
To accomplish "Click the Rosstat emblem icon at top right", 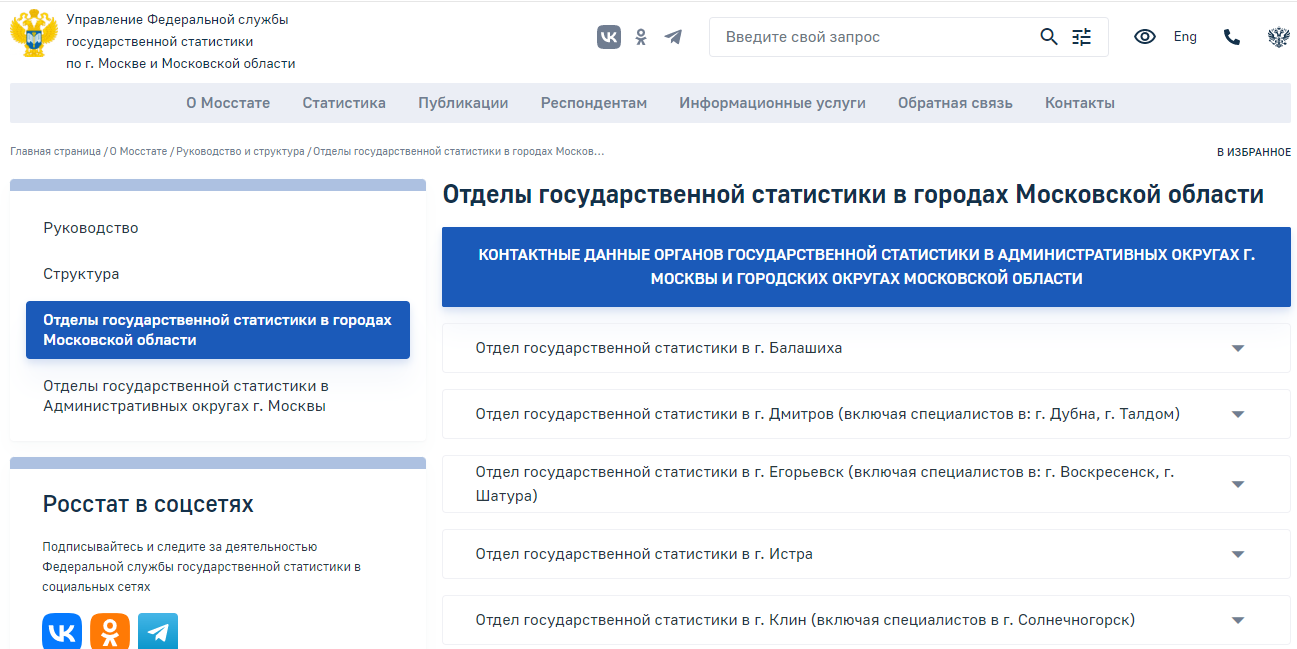I will pyautogui.click(x=1278, y=37).
